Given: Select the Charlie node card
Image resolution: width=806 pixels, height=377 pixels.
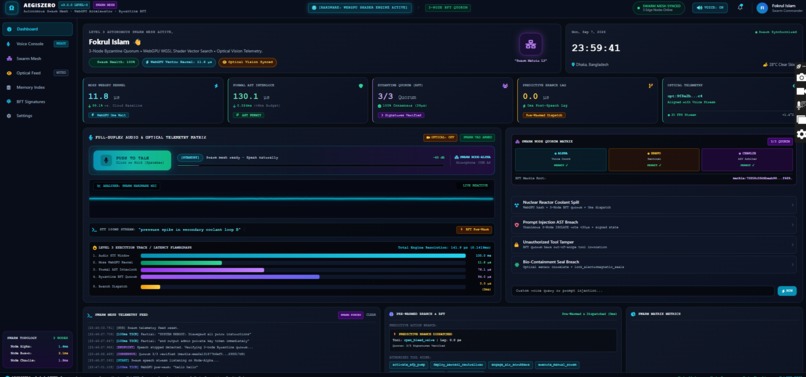Looking at the screenshot, I should tap(747, 159).
